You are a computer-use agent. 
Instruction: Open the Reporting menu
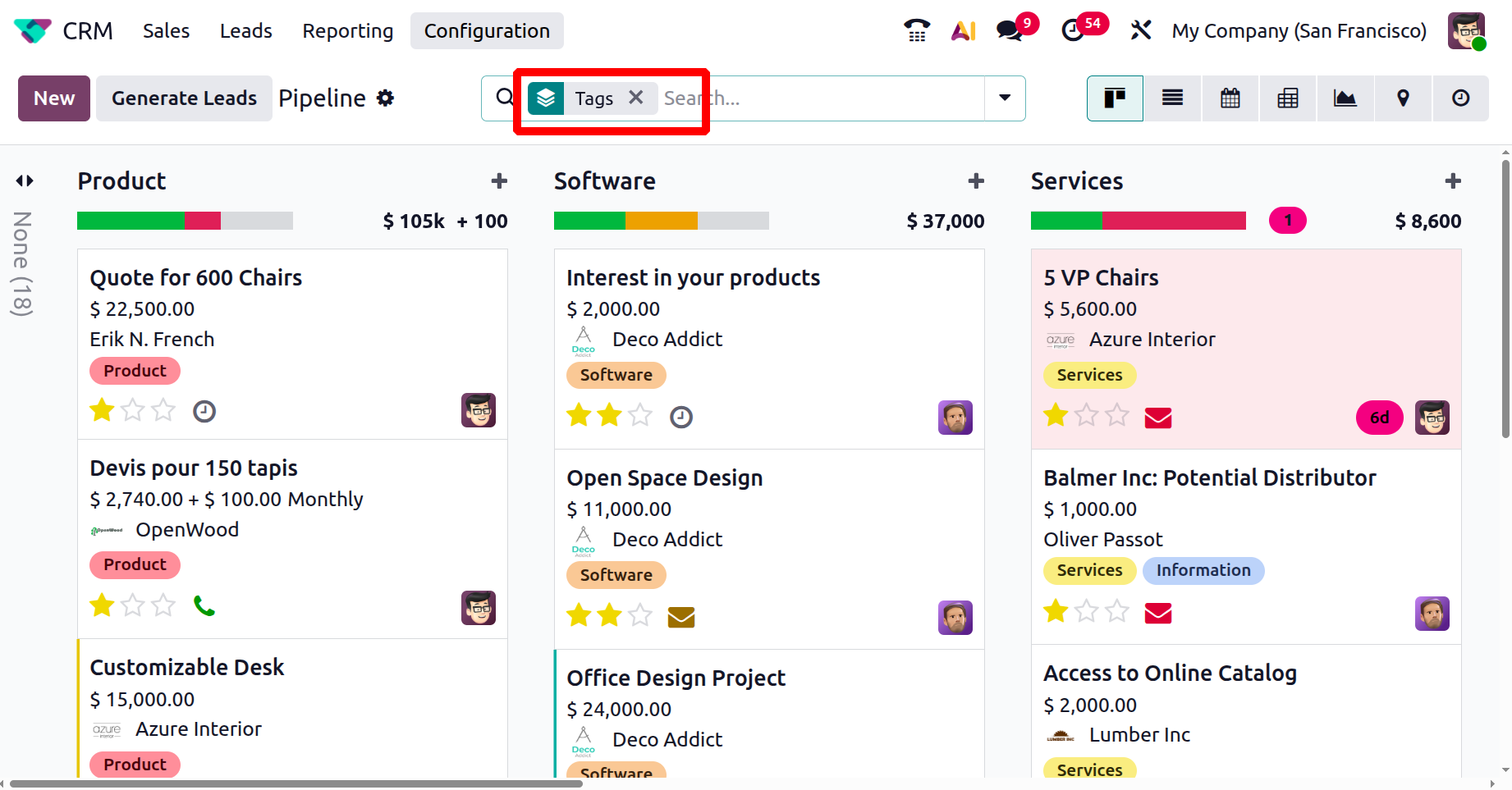(x=348, y=31)
